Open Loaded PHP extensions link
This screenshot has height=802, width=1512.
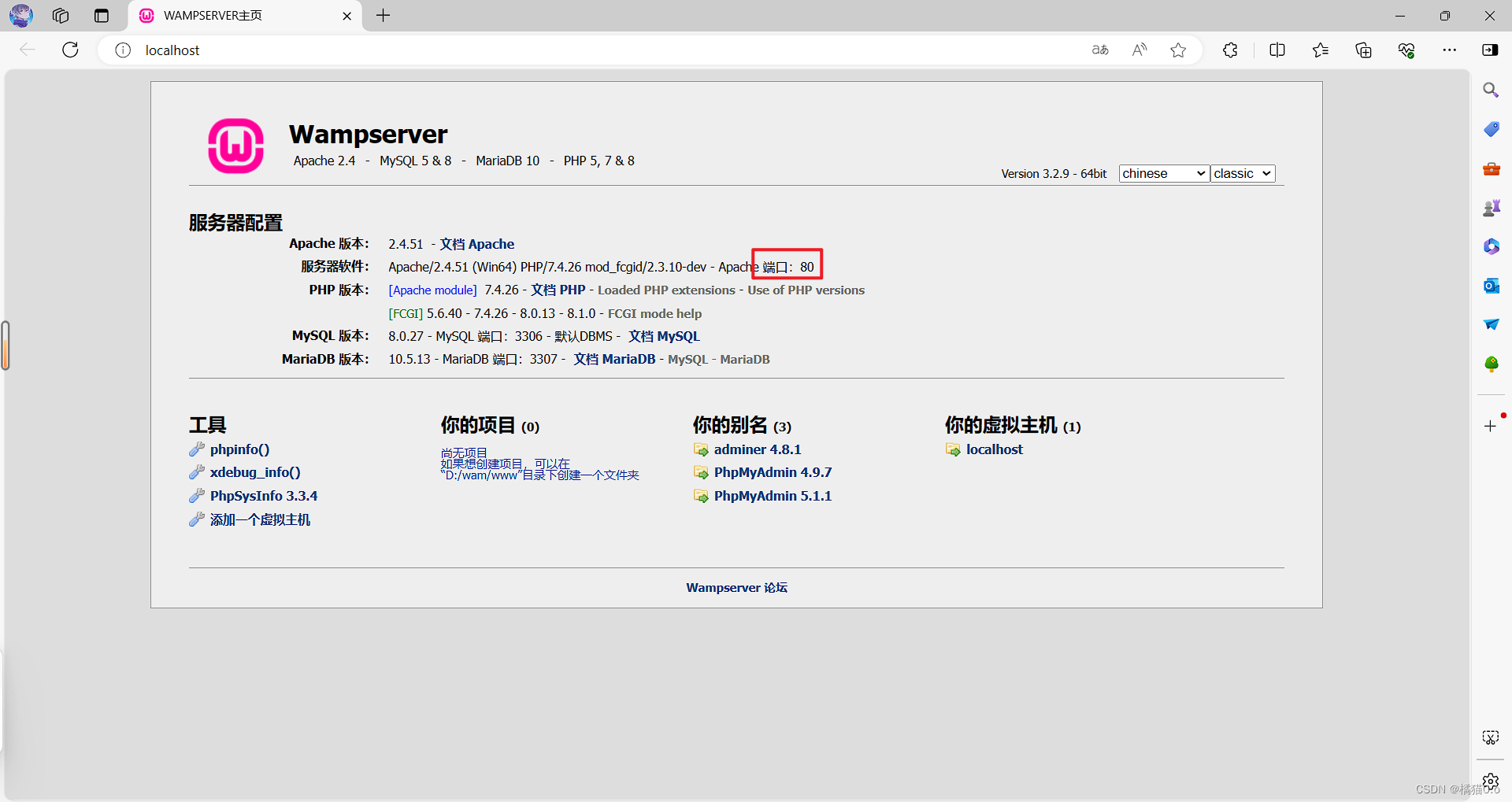tap(666, 290)
